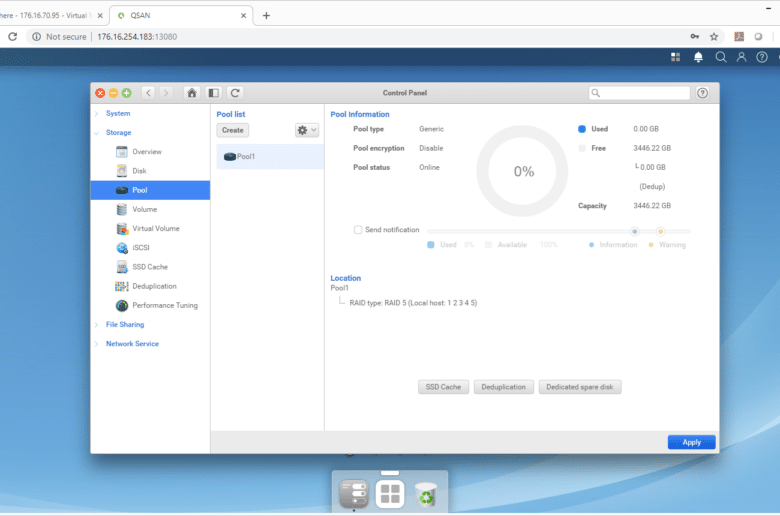
Task: Select Pool in the sidebar
Action: [x=150, y=190]
